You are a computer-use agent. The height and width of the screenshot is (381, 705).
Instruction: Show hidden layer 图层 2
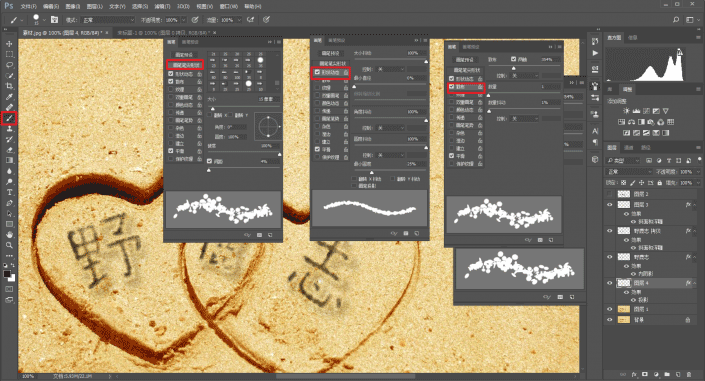[610, 194]
